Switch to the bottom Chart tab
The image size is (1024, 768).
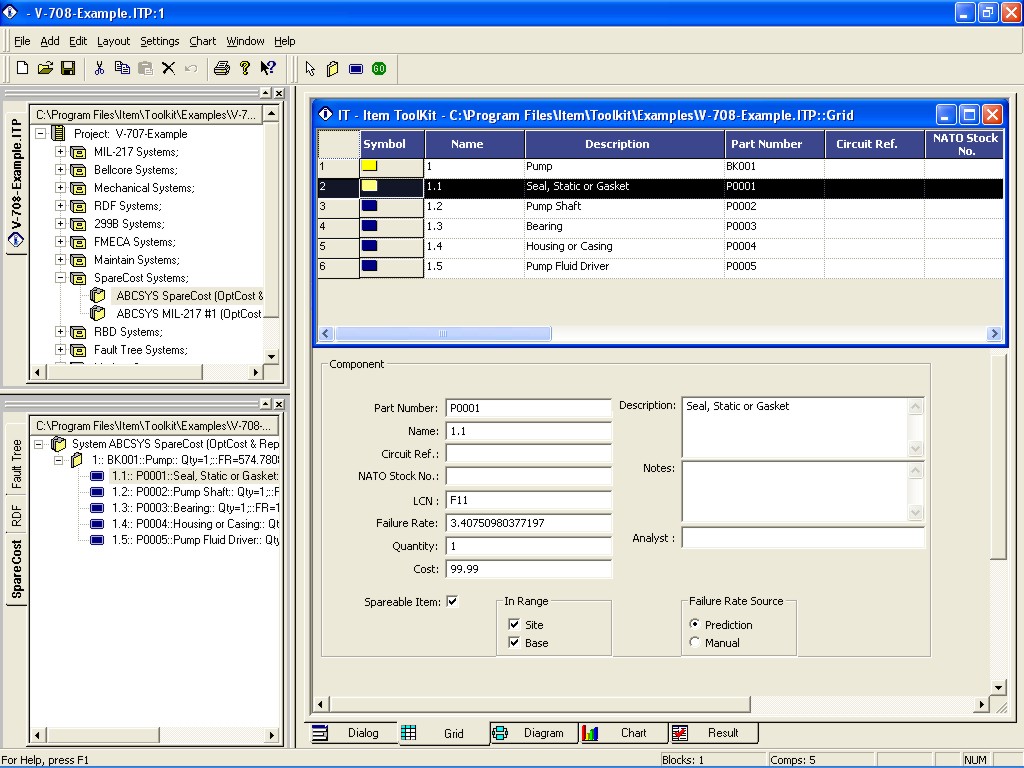tap(623, 733)
